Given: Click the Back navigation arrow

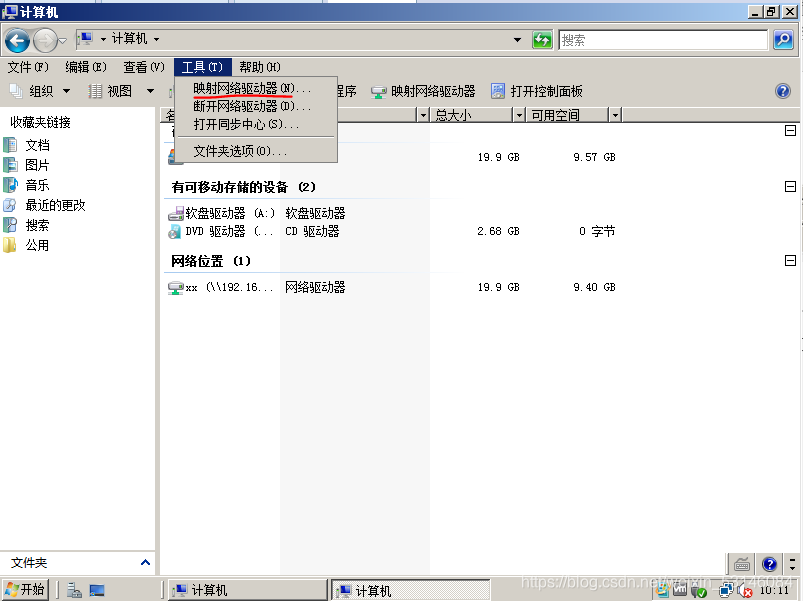Looking at the screenshot, I should [x=17, y=40].
